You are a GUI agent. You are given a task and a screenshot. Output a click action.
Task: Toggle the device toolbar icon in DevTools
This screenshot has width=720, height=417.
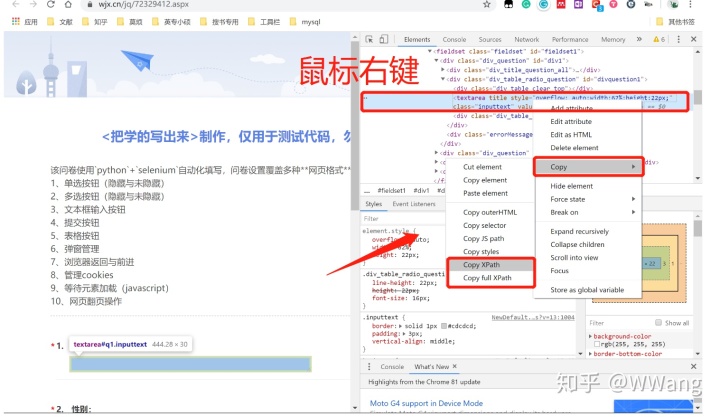coord(383,39)
